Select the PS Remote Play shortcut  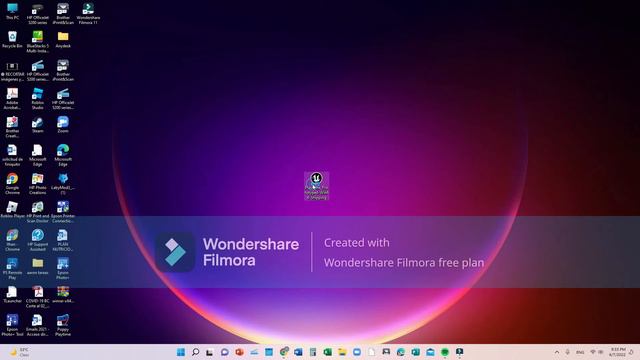coord(12,268)
